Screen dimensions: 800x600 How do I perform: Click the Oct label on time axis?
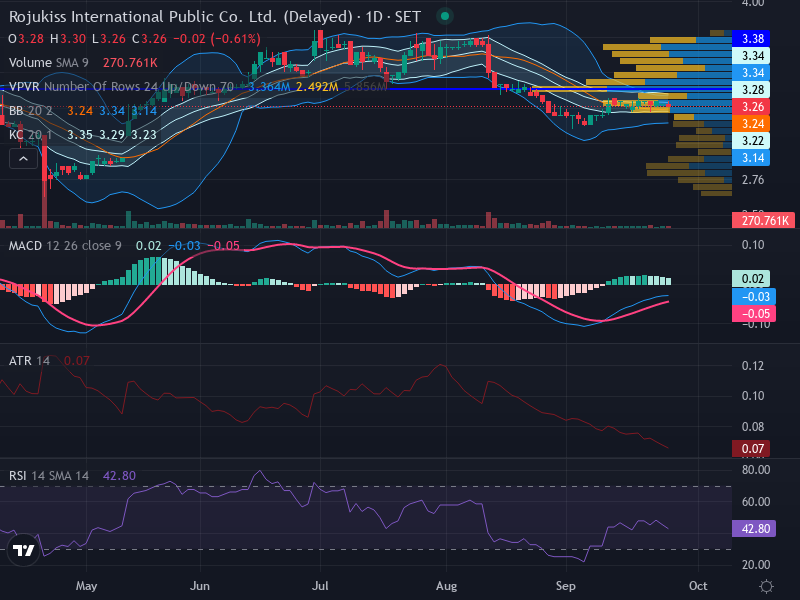coord(698,586)
